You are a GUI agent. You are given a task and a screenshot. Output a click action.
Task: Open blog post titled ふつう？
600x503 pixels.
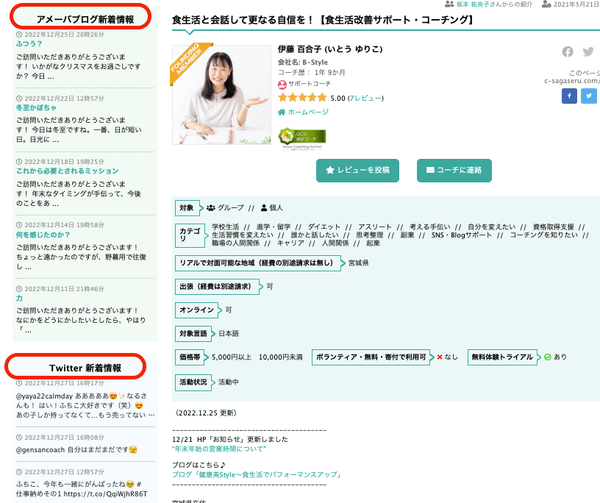(28, 44)
